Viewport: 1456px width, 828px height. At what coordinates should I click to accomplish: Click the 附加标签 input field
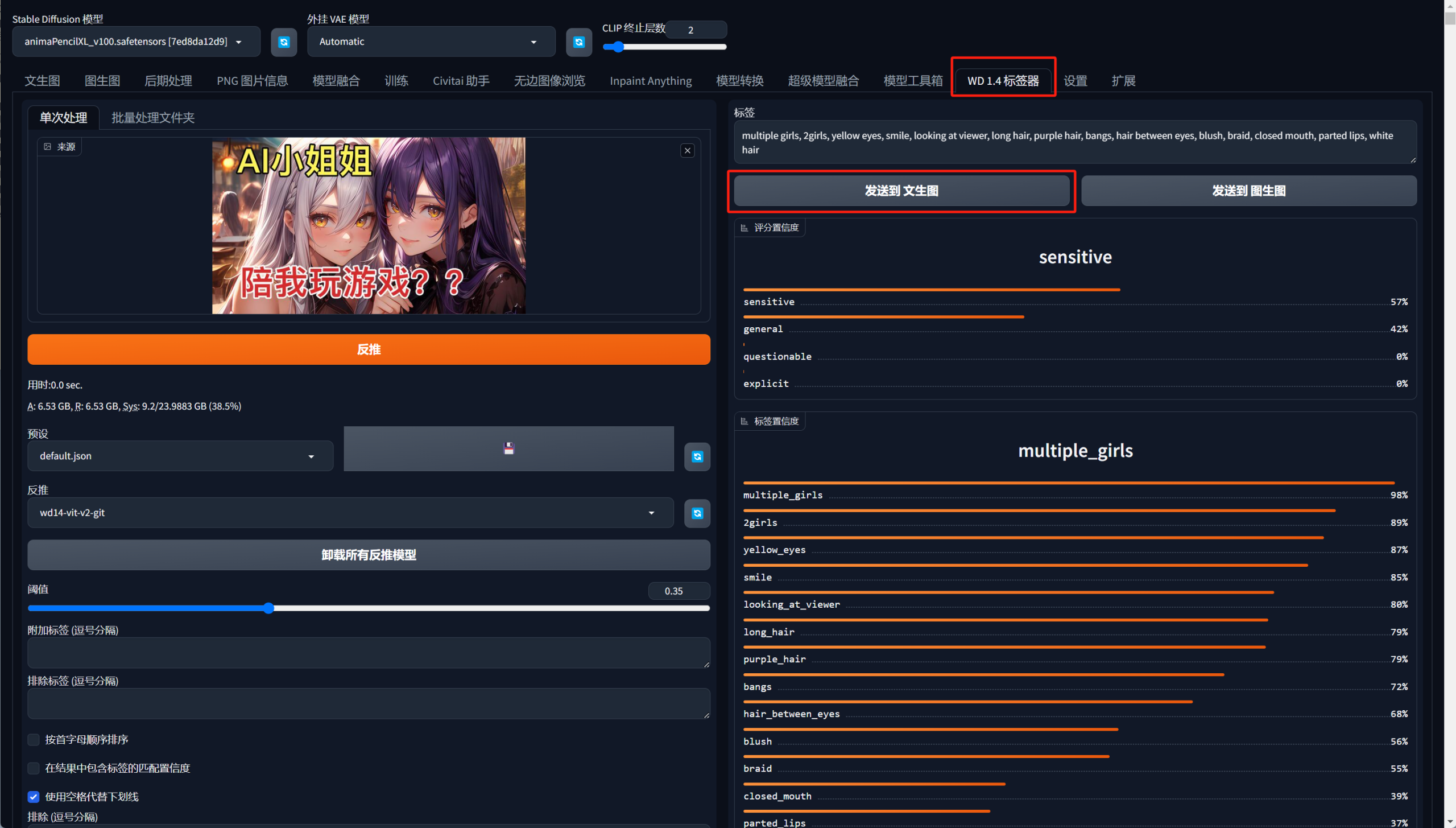tap(368, 652)
